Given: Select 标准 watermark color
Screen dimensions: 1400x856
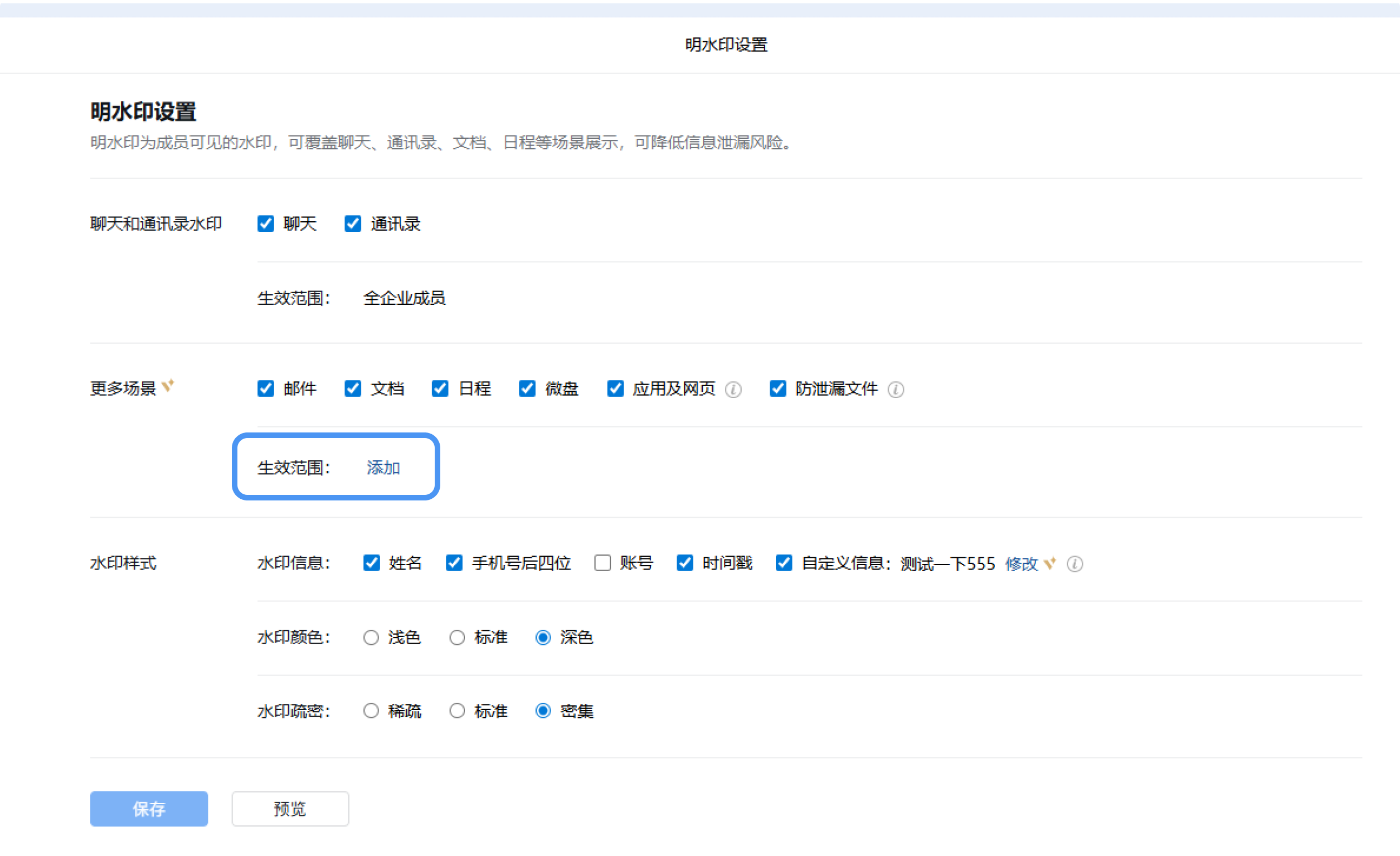Looking at the screenshot, I should (x=457, y=638).
